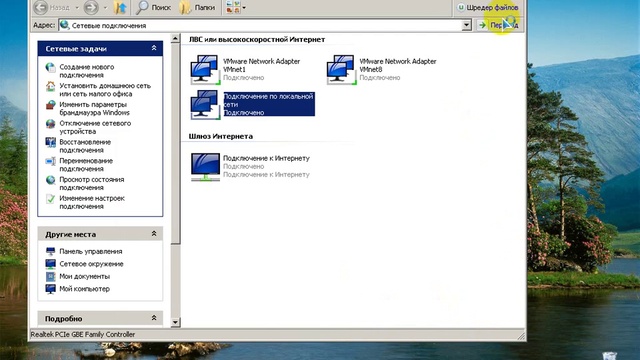This screenshot has width=640, height=360.
Task: Click the new connection globe icon
Action: pyautogui.click(x=51, y=67)
